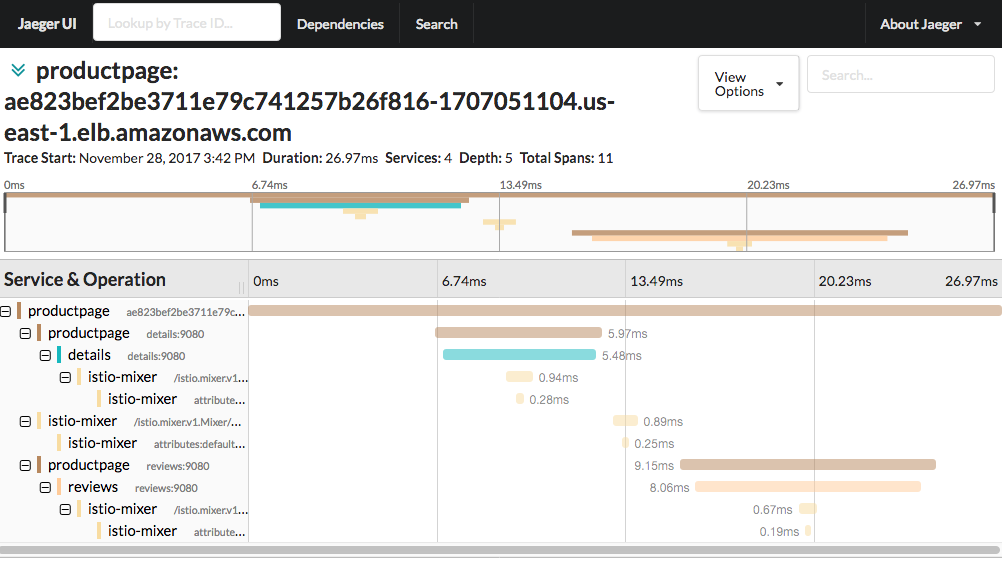
Task: Click the 'Duration: 26.97ms' trace info
Action: (320, 158)
